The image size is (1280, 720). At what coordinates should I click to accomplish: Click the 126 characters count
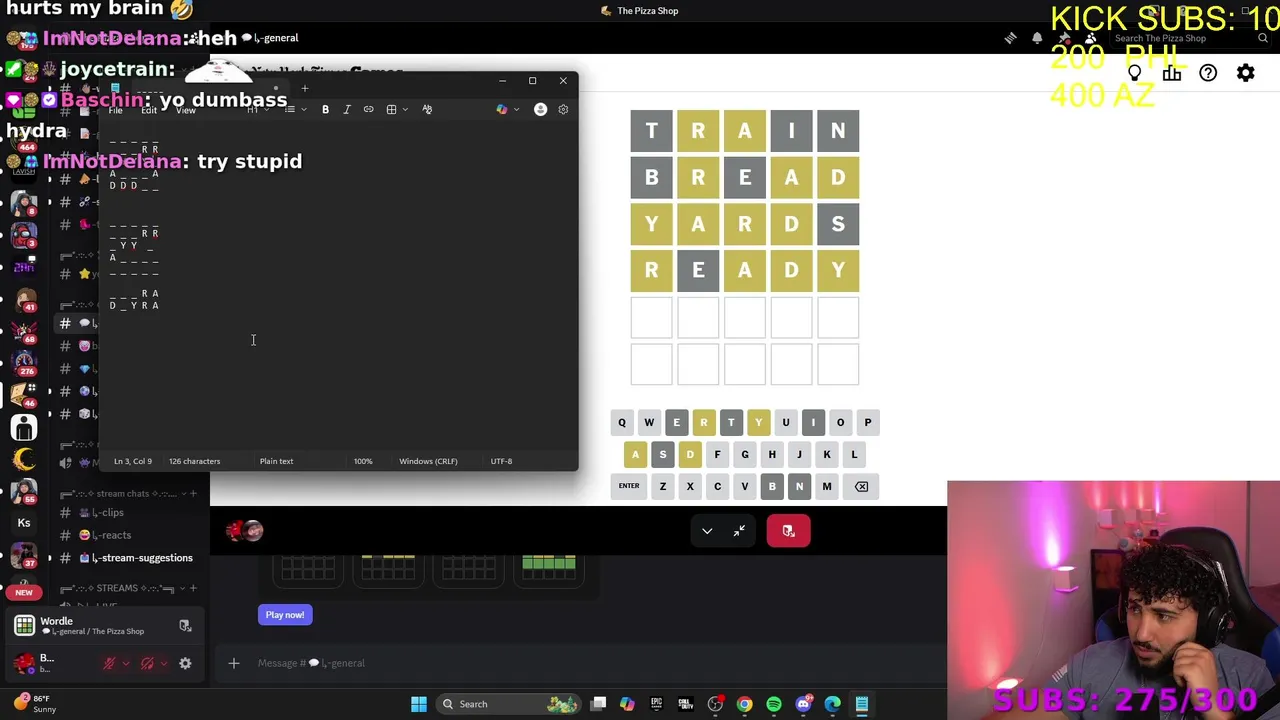coord(194,461)
